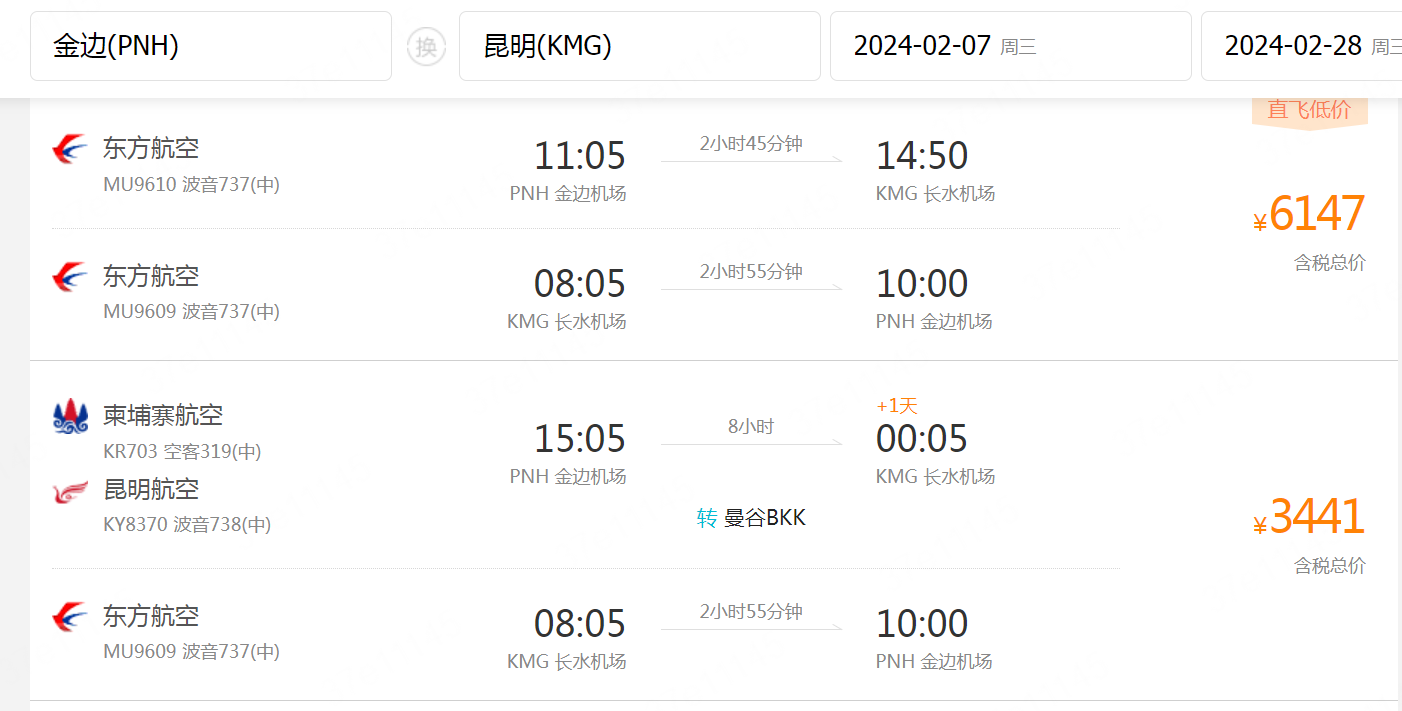Click the +1天 next-day arrival indicator
The image size is (1402, 711).
click(x=897, y=406)
